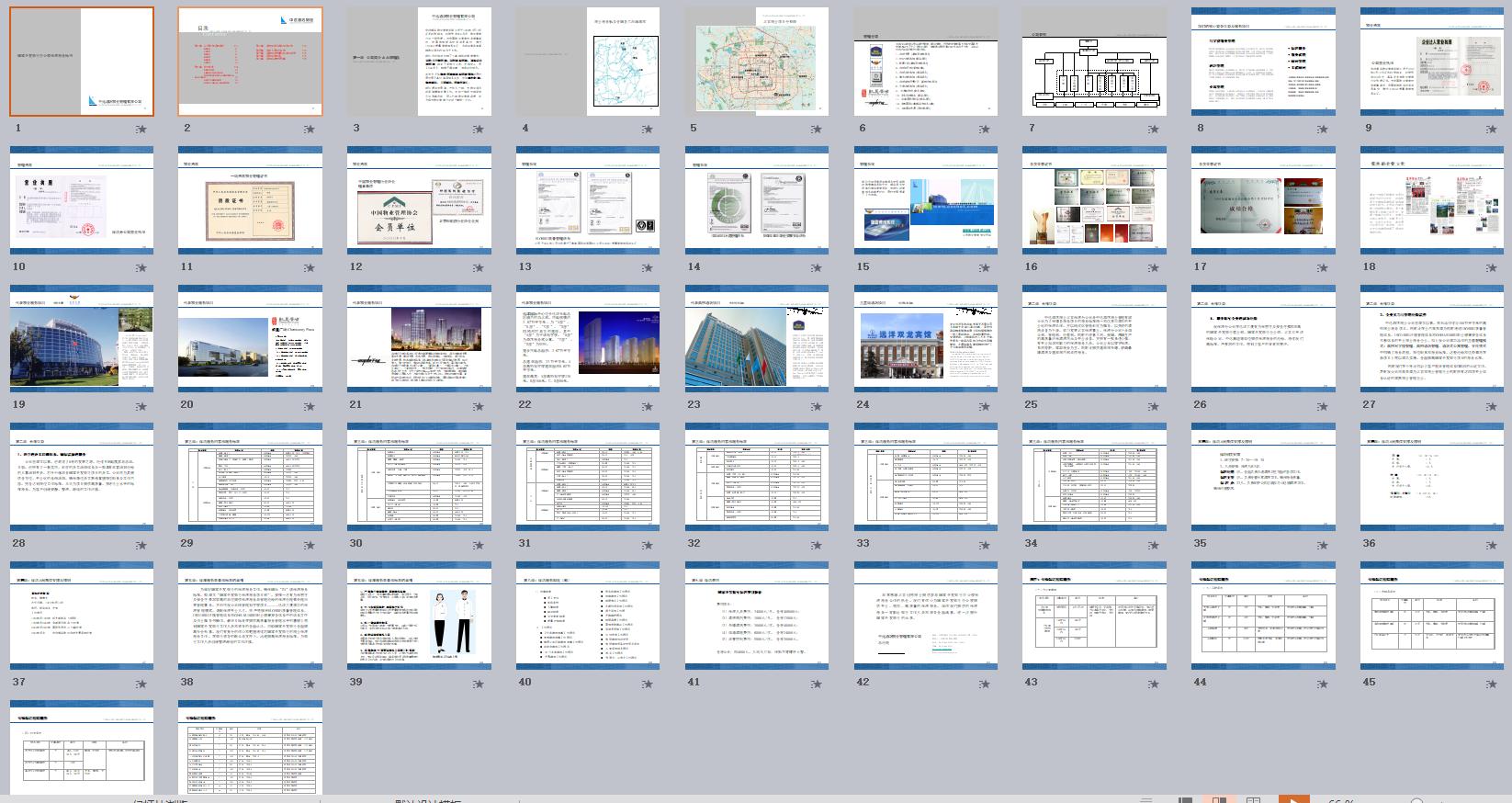This screenshot has width=1512, height=803.
Task: Click the slide number label "34"
Action: point(1032,543)
